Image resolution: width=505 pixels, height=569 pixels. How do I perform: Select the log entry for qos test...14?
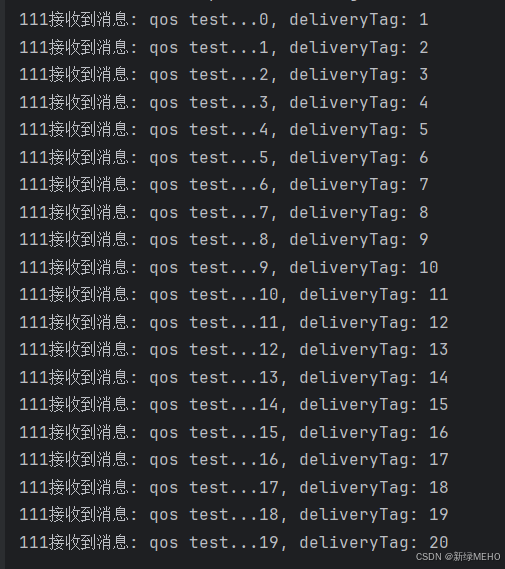coord(234,405)
